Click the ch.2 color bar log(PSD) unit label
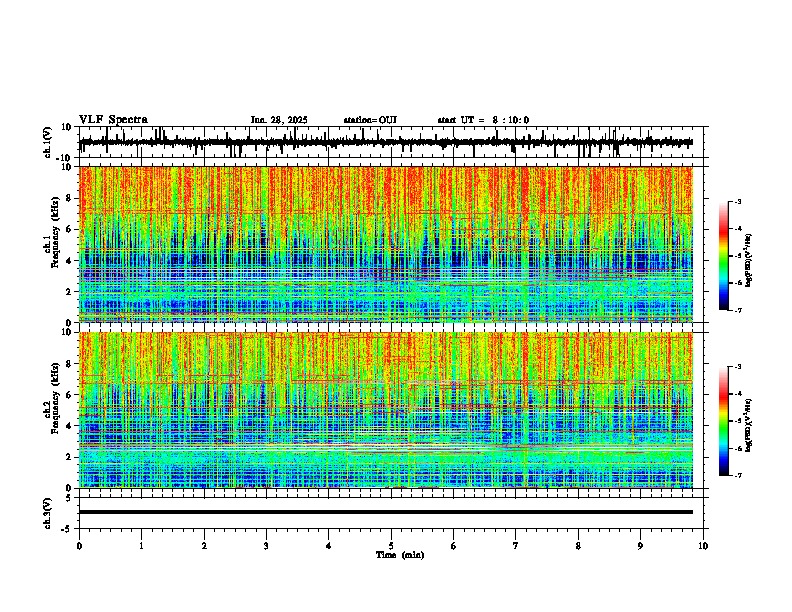The image size is (792, 612). point(749,425)
